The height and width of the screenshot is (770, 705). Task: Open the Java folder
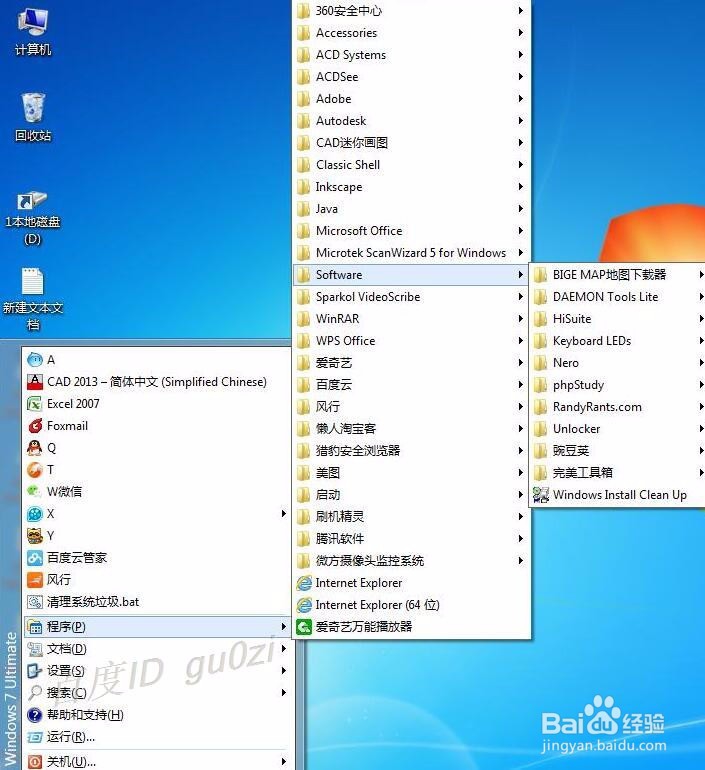tap(411, 209)
